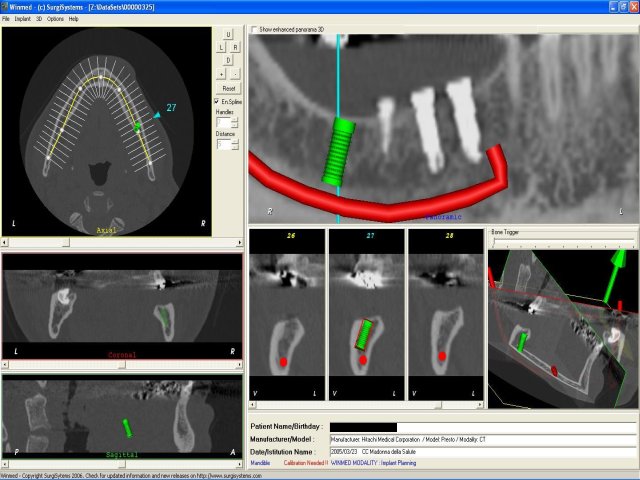Zoom out with the minus button

pyautogui.click(x=235, y=74)
